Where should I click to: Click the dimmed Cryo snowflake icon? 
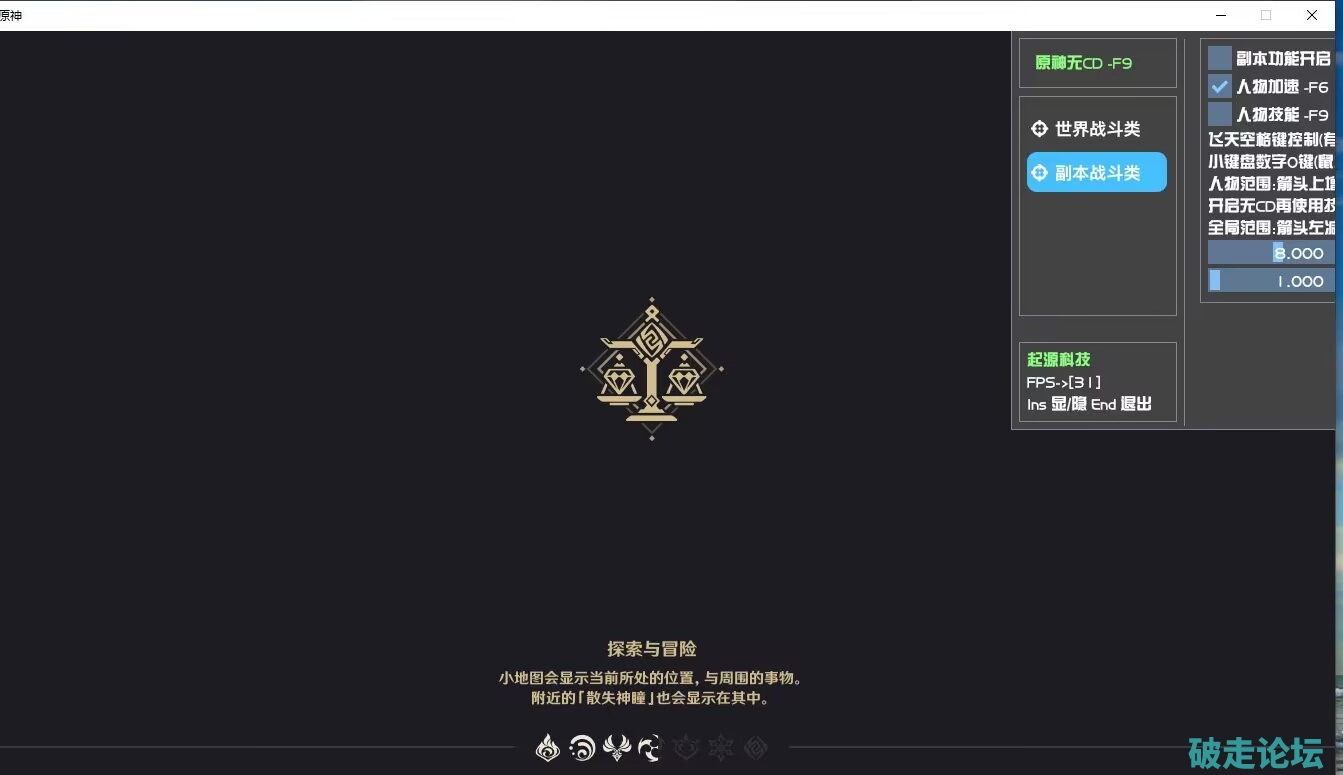click(720, 747)
